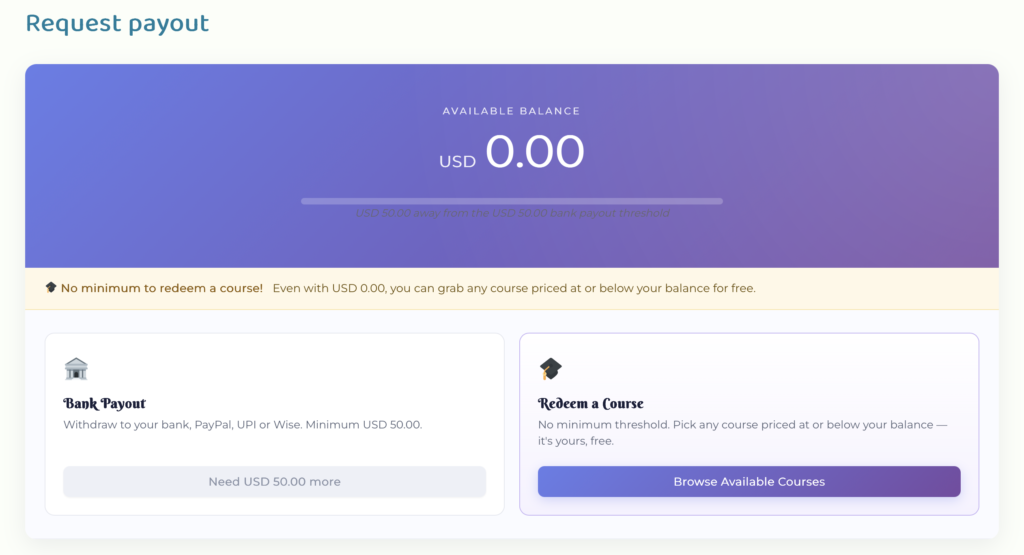Click the small cap icon in yellow banner
Image resolution: width=1024 pixels, height=555 pixels.
click(51, 287)
